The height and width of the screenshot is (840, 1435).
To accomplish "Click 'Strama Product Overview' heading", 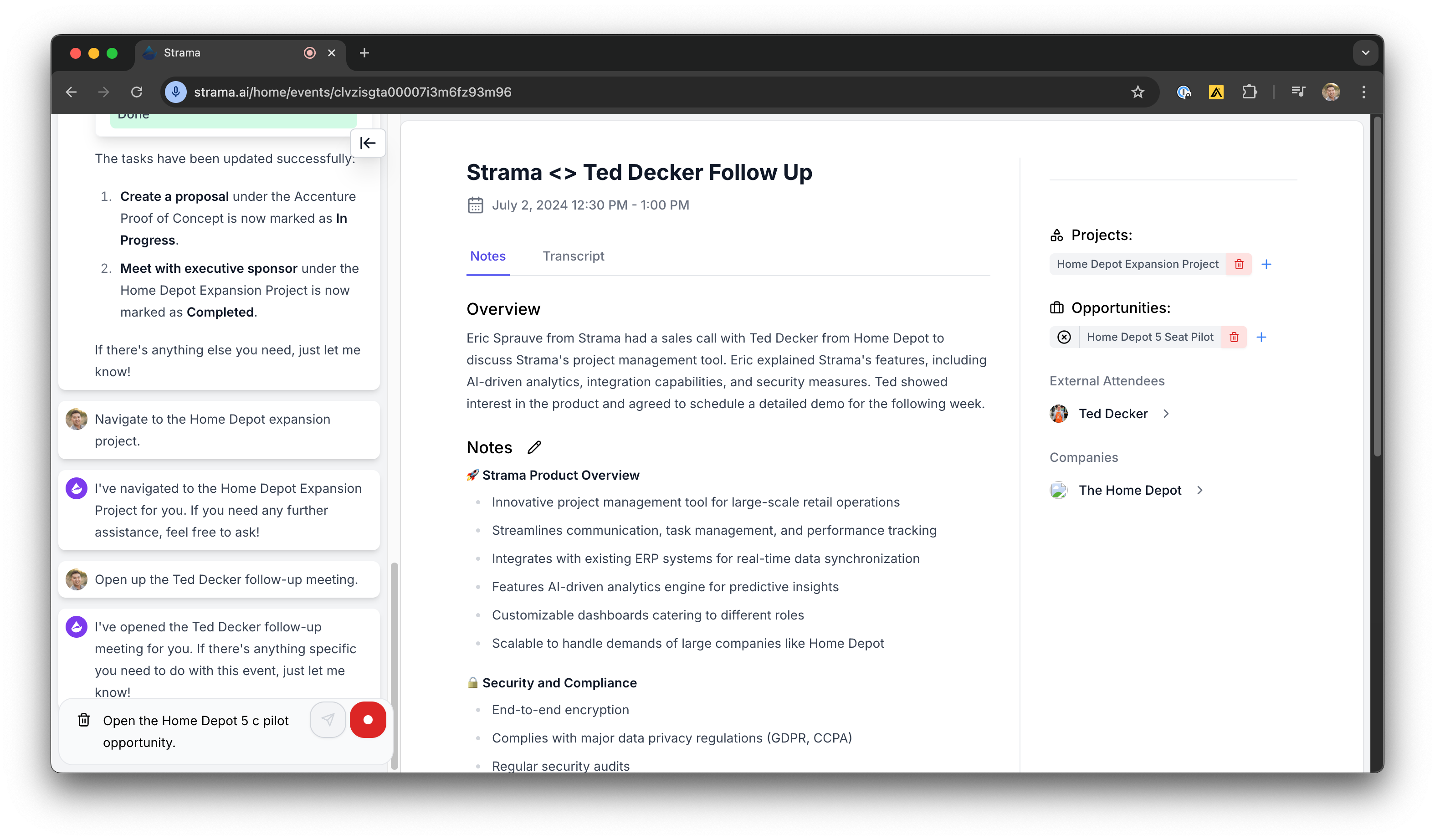I will 560,476.
